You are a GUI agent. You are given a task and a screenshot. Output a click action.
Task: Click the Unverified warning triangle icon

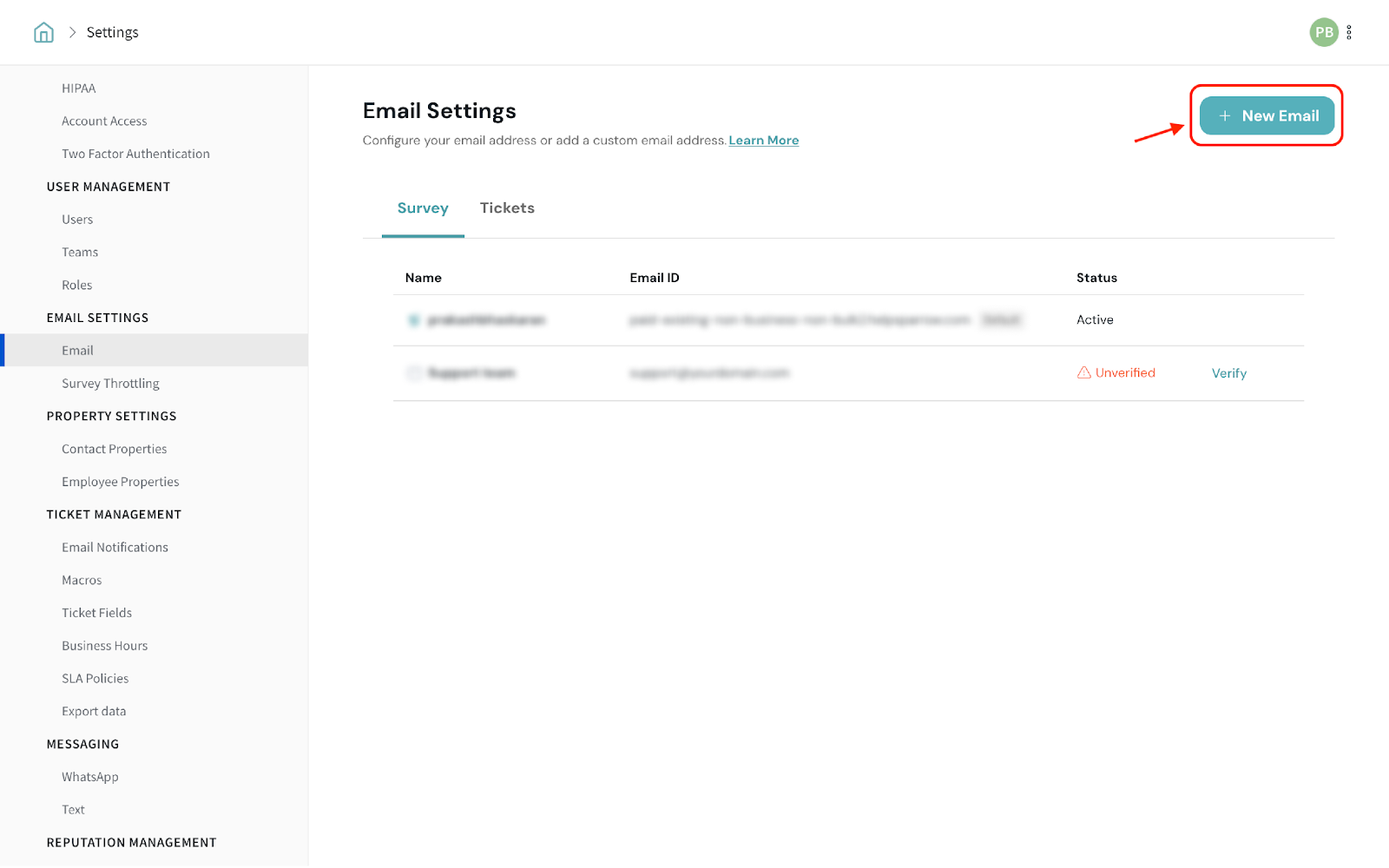pos(1083,373)
